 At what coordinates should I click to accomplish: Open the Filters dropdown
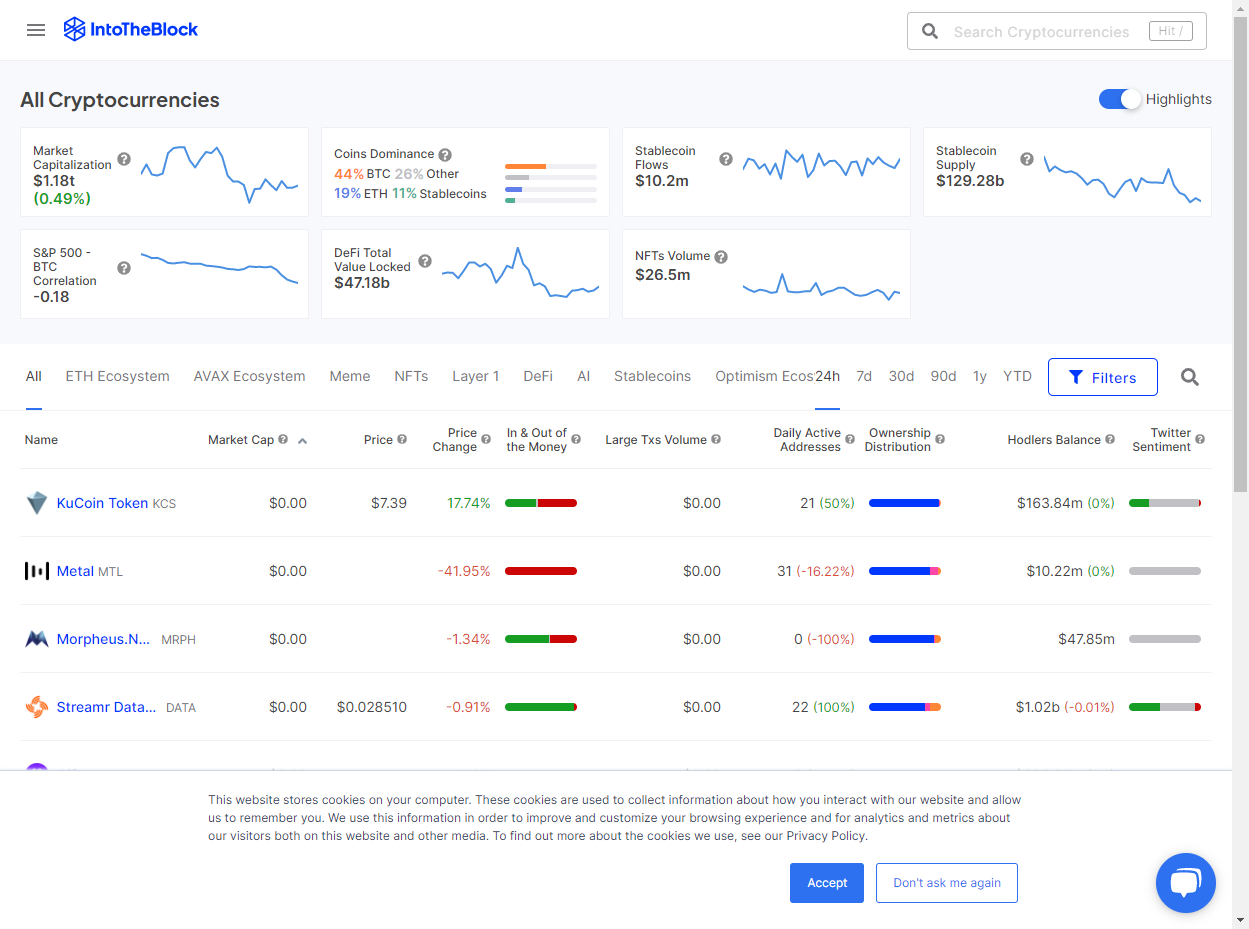coord(1102,377)
